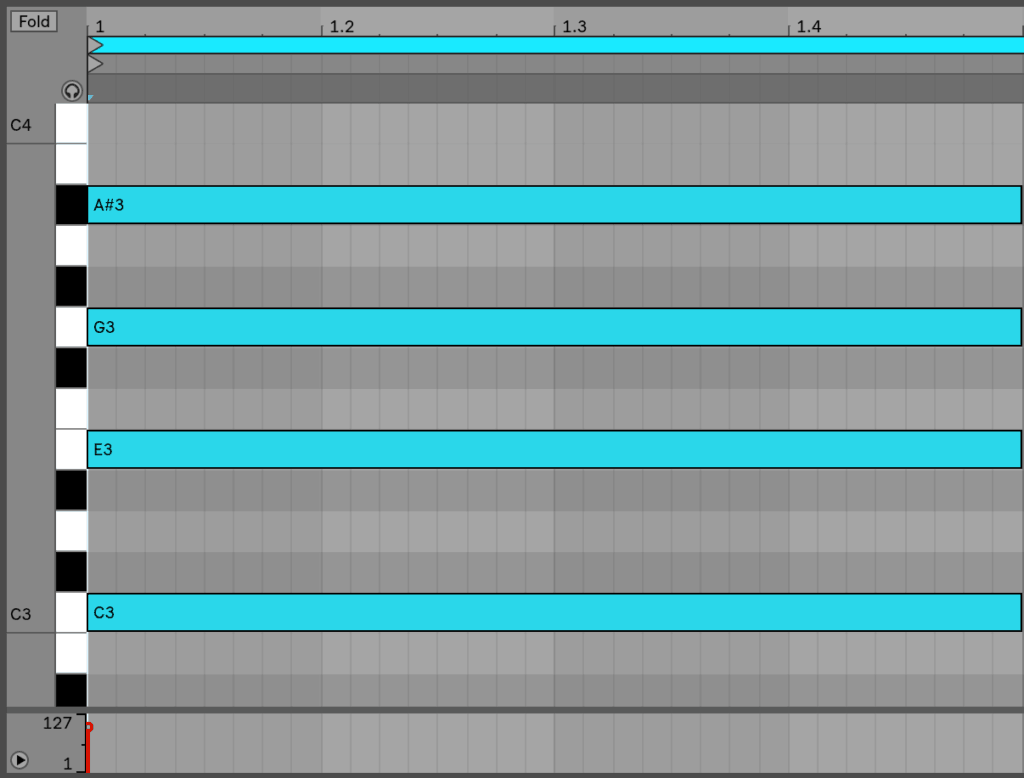Click the C#3 black piano key
Viewport: 1024px width, 778px height.
[x=71, y=572]
